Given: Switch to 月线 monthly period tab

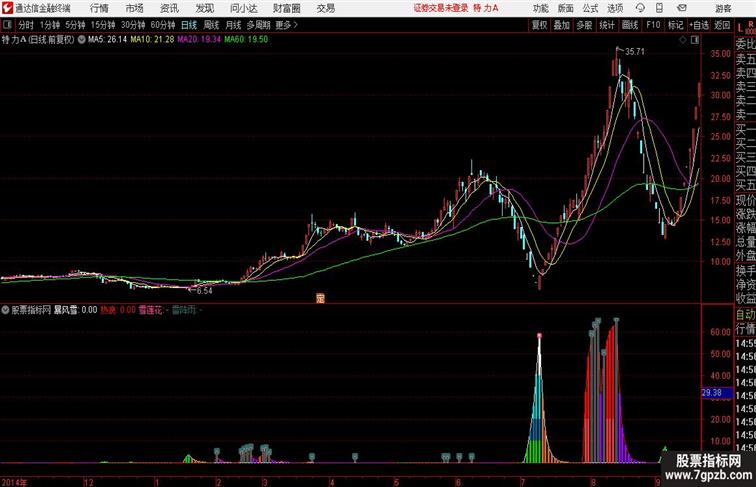Looking at the screenshot, I should tap(233, 25).
